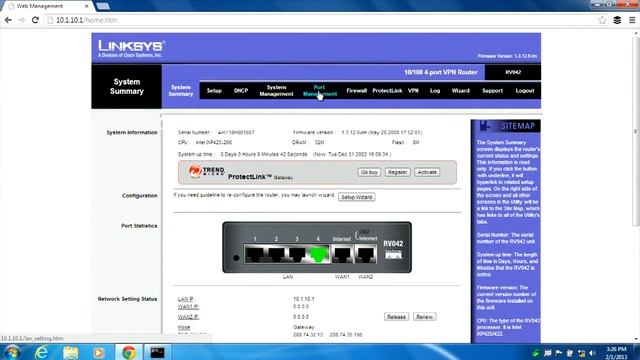This screenshot has height=360, width=640.
Task: Click the Linksys logo
Action: tap(131, 49)
